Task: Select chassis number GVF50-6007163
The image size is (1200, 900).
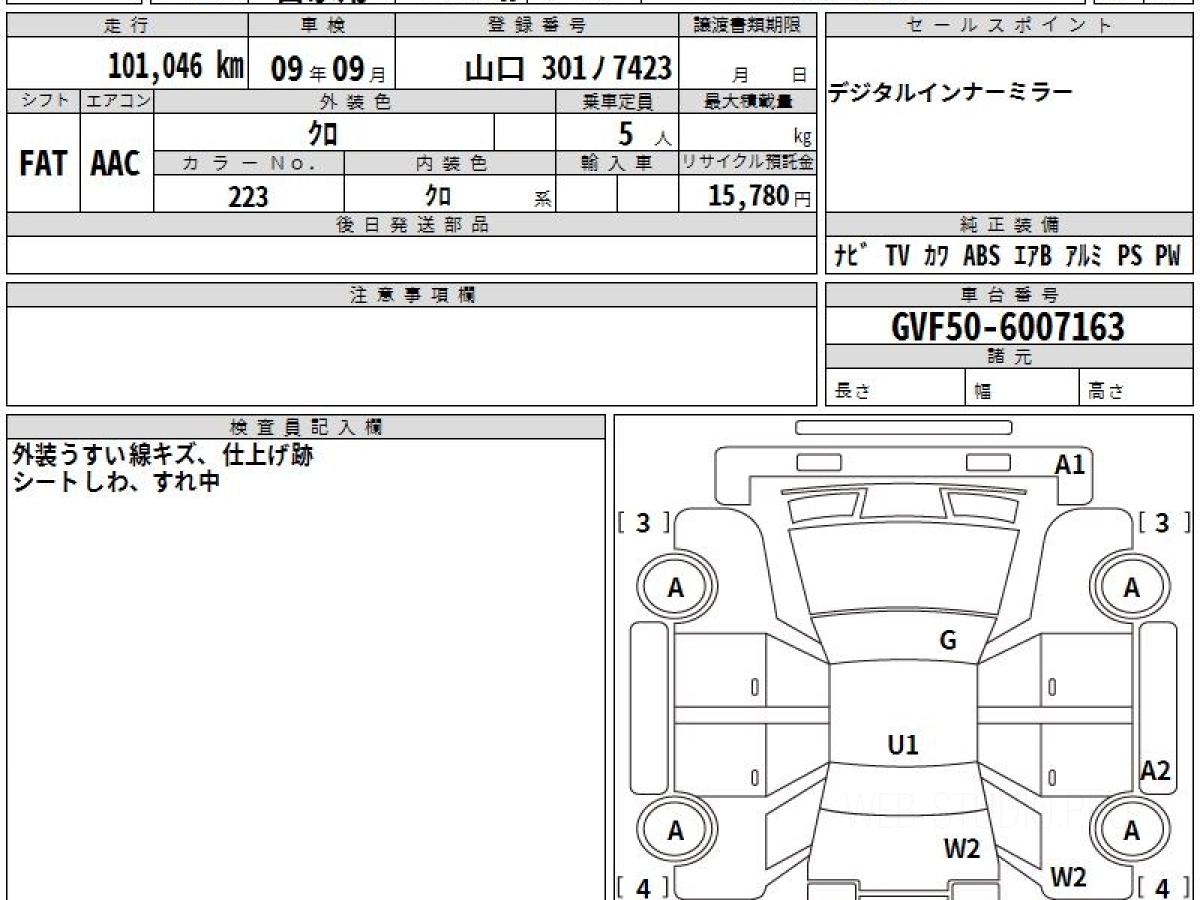Action: (x=1008, y=326)
